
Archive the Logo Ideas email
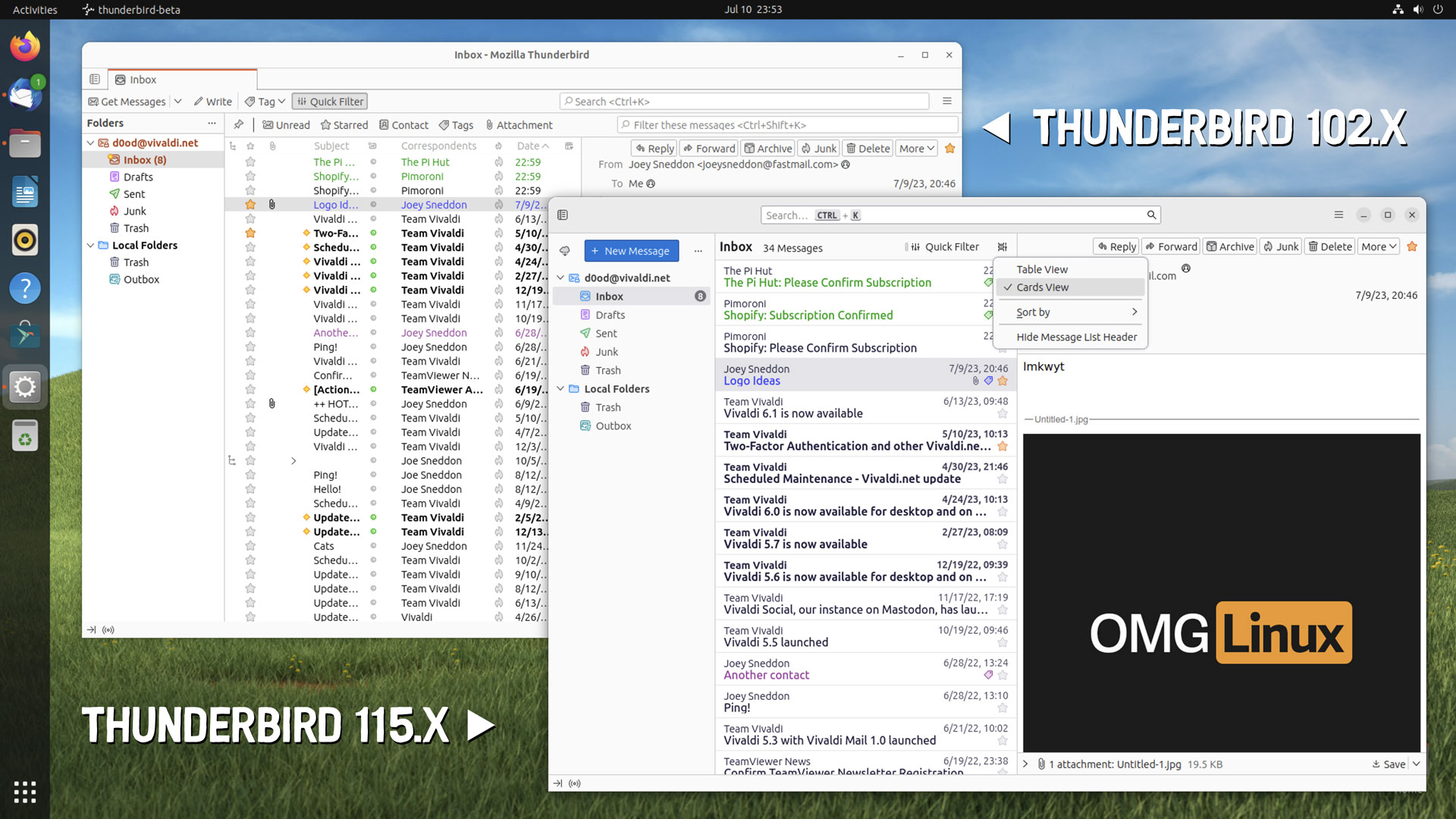pyautogui.click(x=1229, y=246)
